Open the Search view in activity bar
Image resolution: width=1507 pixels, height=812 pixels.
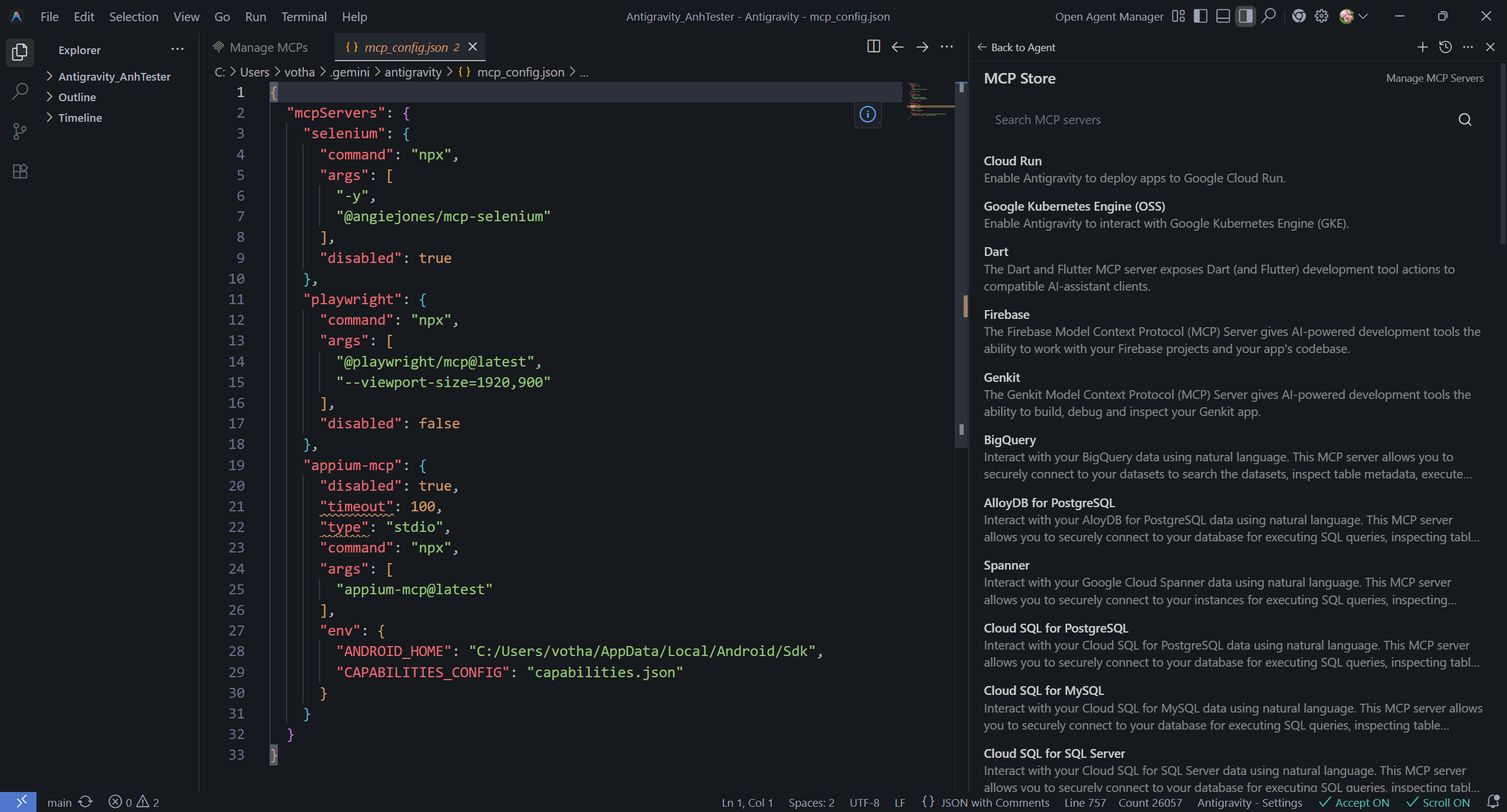pyautogui.click(x=20, y=91)
